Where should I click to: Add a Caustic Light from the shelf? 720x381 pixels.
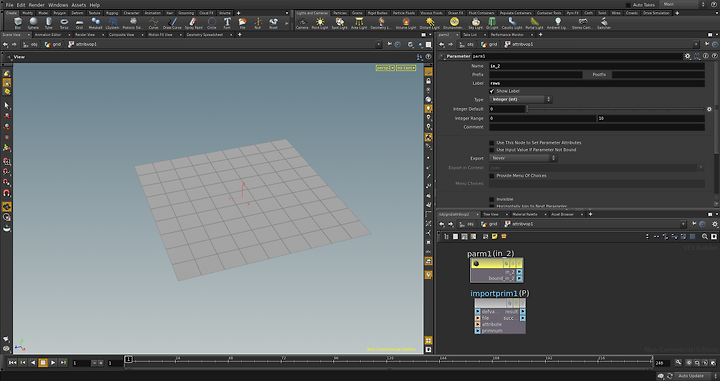512,23
